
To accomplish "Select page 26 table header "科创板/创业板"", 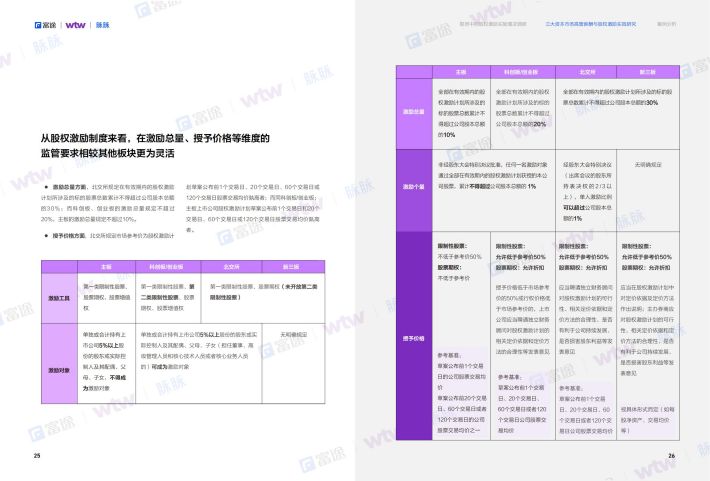I will [521, 72].
